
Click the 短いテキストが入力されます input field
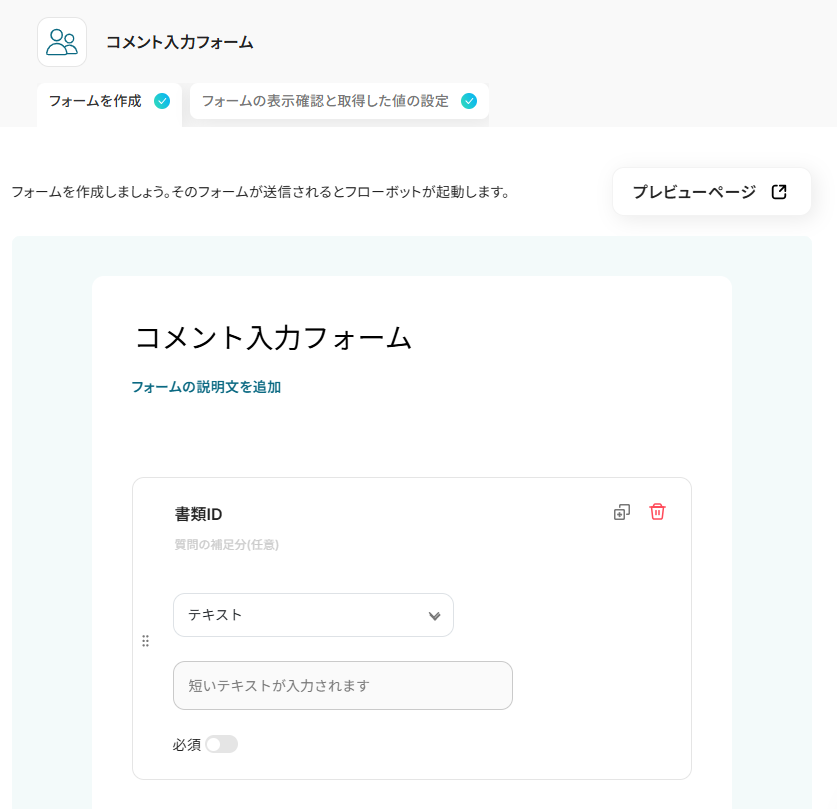(x=343, y=685)
